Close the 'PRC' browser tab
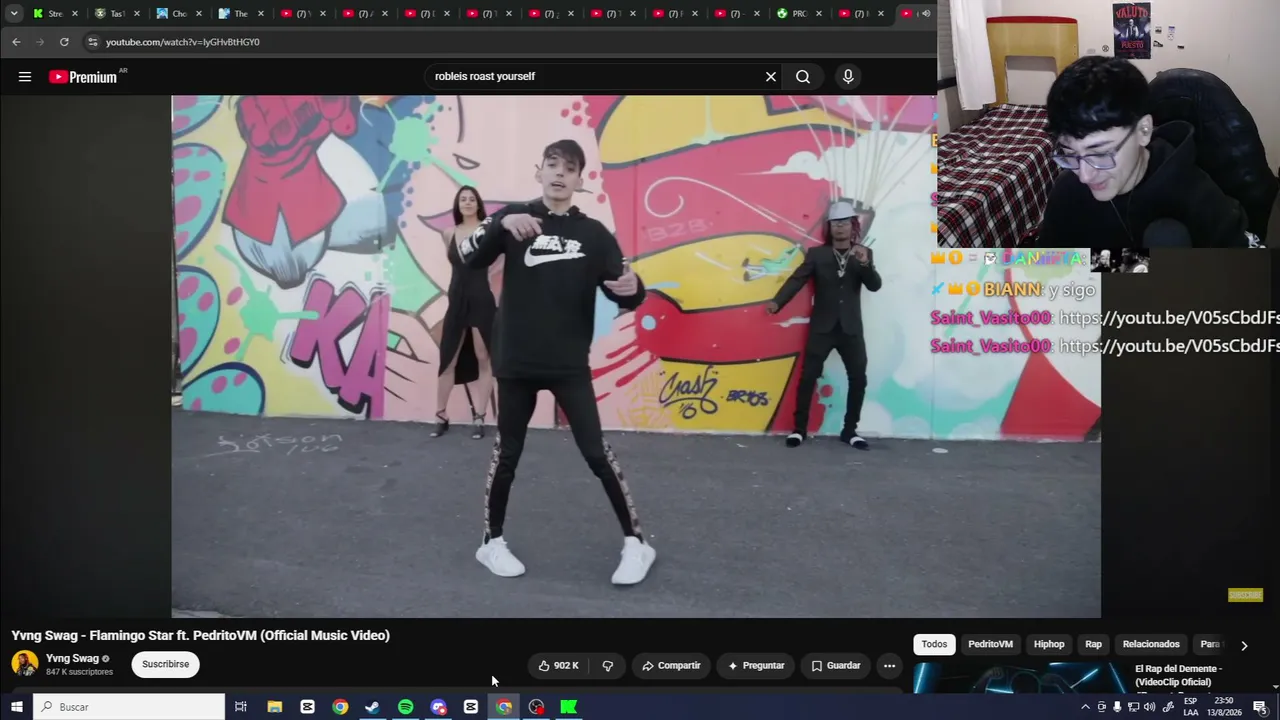 [819, 14]
